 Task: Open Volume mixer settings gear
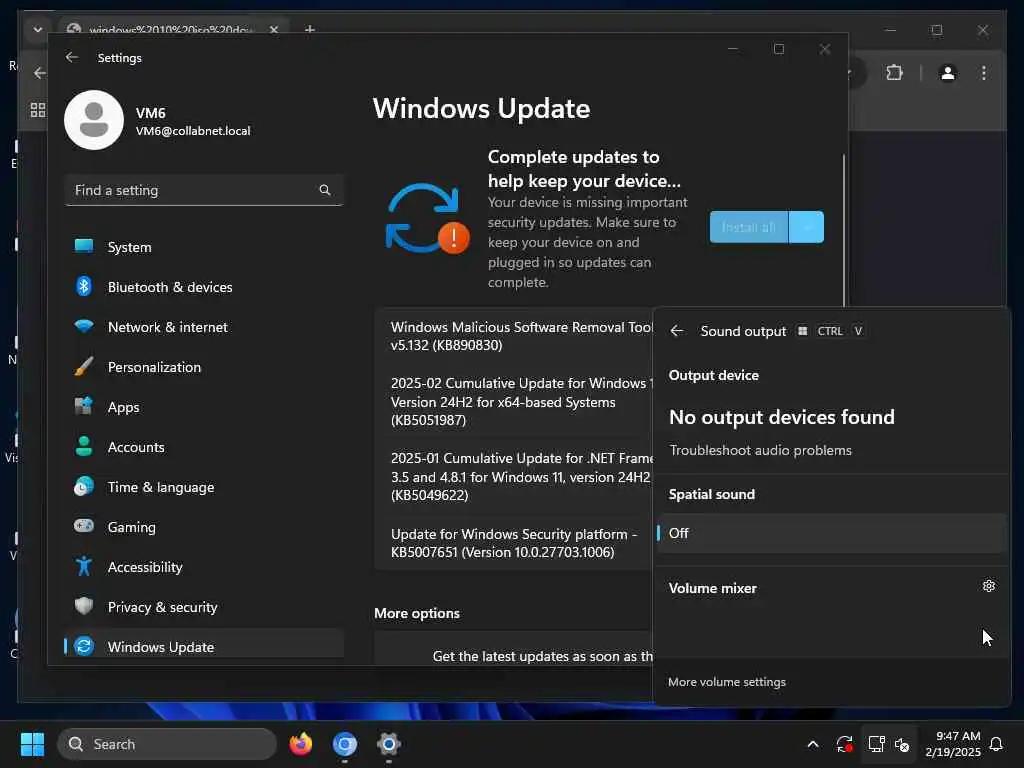coord(989,586)
